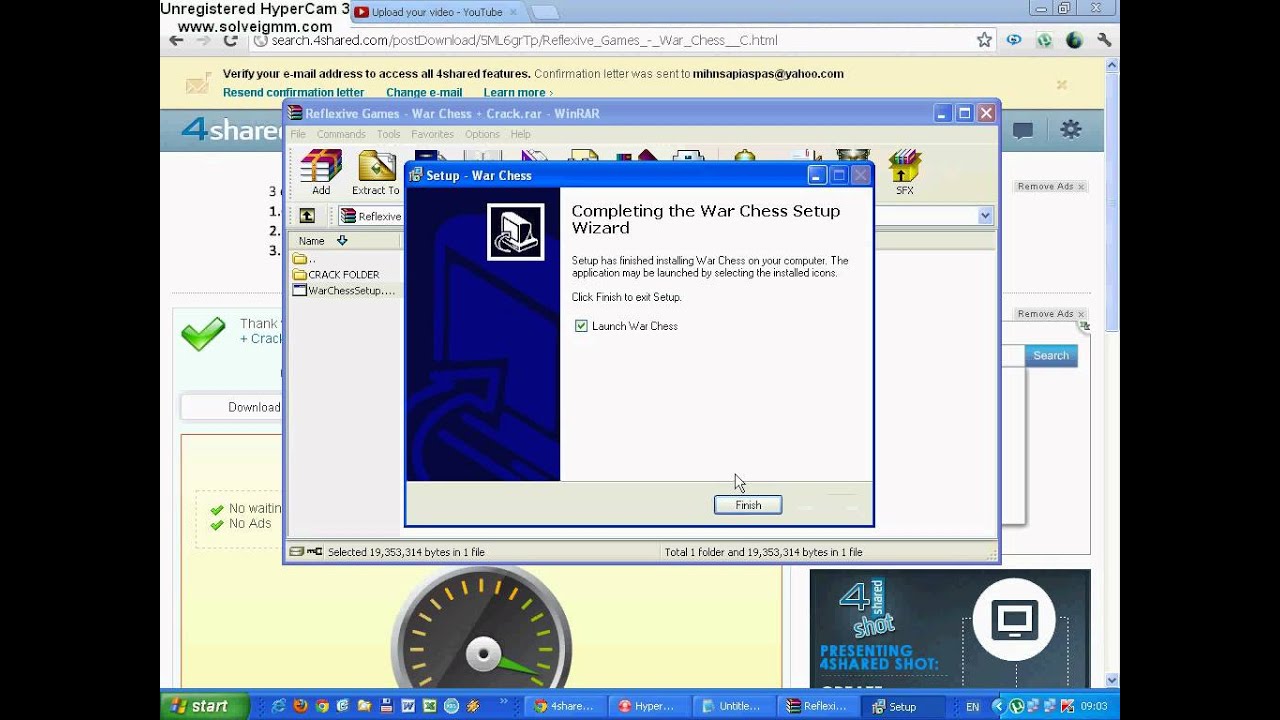Toggle the Launch War Chess checkbox

(581, 326)
